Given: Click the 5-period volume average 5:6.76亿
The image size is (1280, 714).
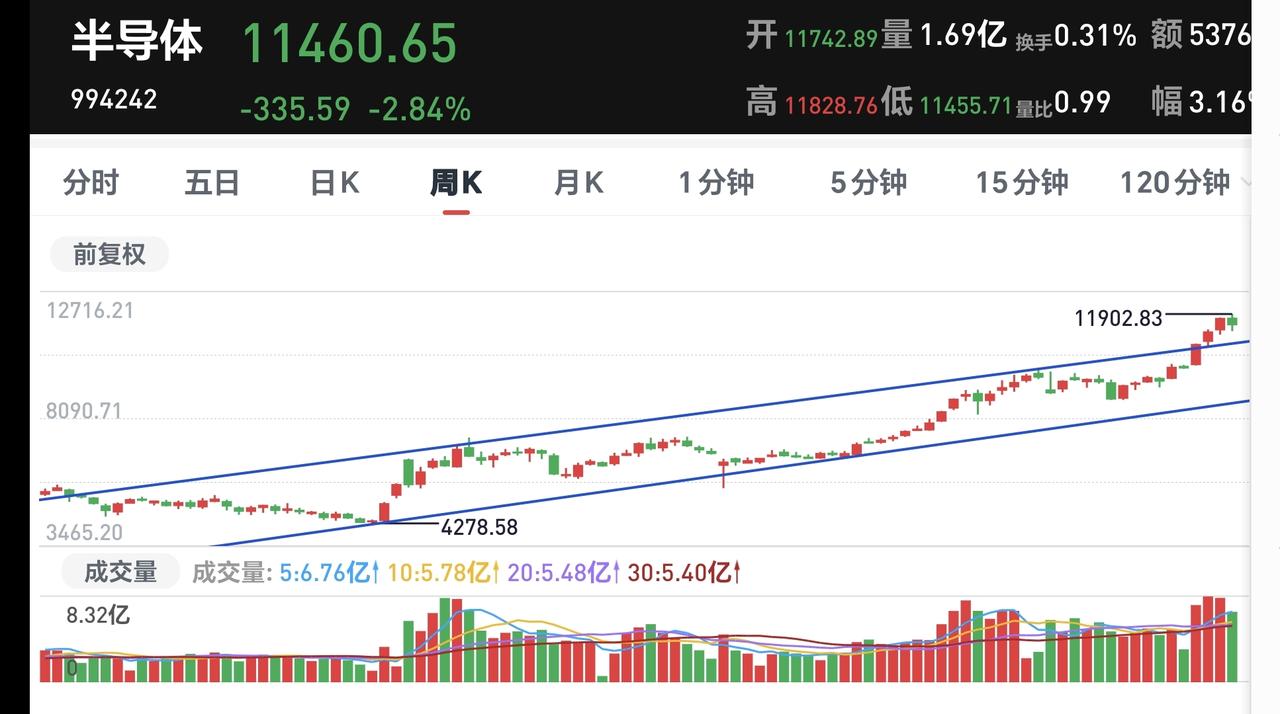Looking at the screenshot, I should (329, 573).
